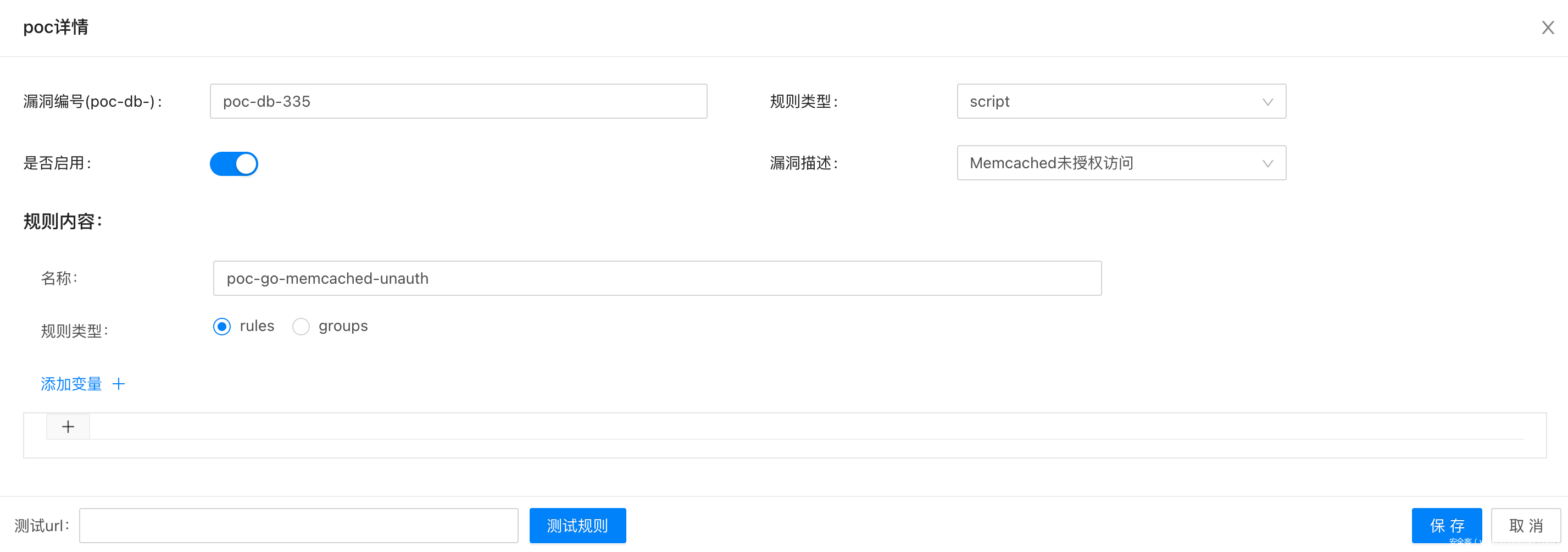Click the 名称 field poc-go-memcached-unauth

click(657, 278)
